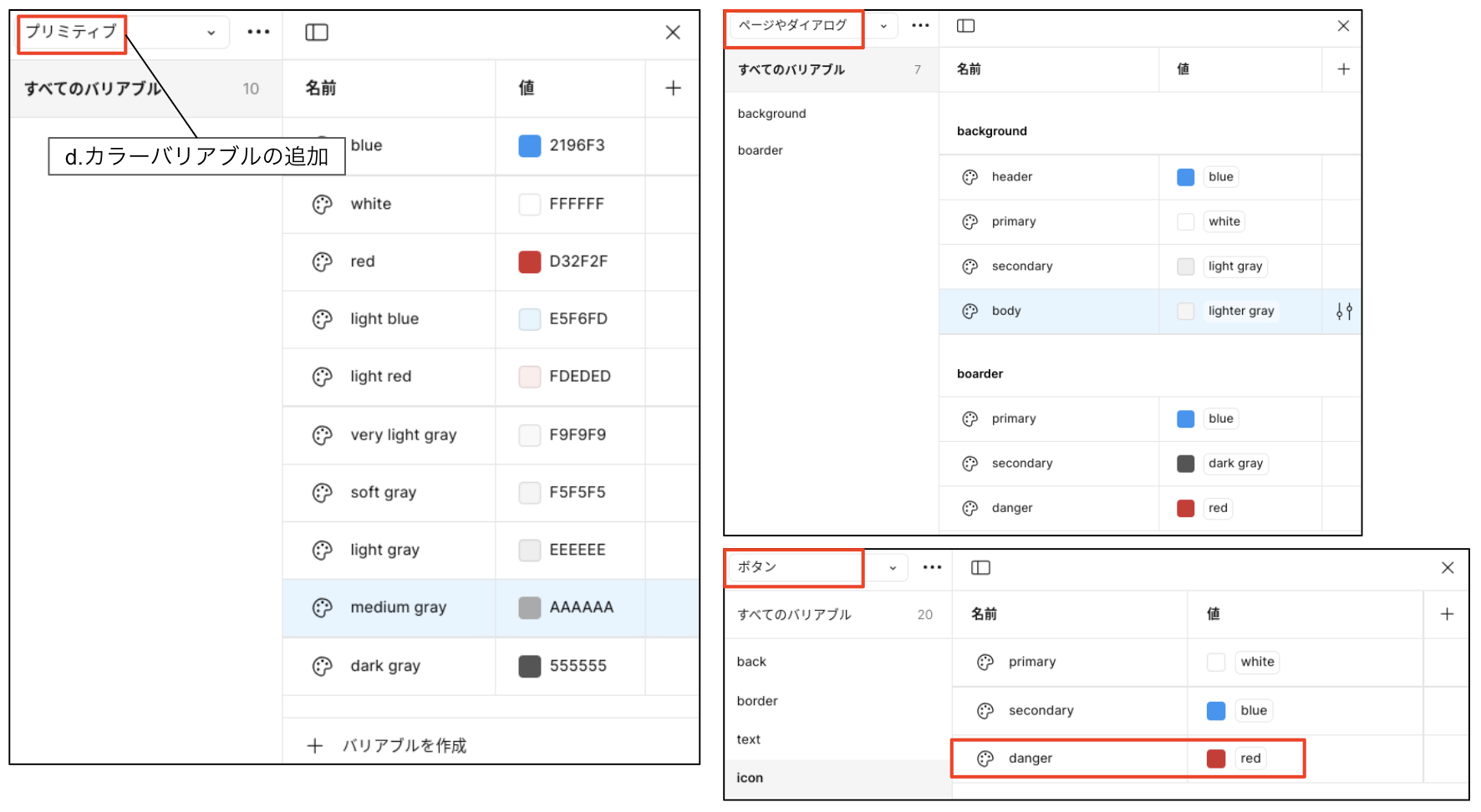1481x812 pixels.
Task: Select the danger variable in ボタン panel
Action: point(1030,759)
